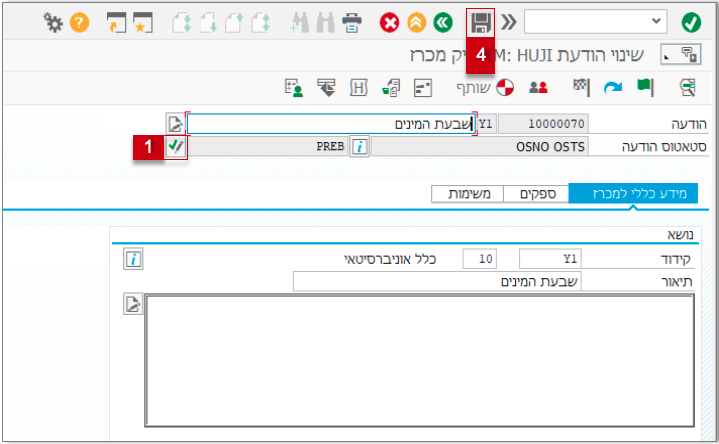This screenshot has height=444, width=719.
Task: Click the green flag icon
Action: click(645, 87)
